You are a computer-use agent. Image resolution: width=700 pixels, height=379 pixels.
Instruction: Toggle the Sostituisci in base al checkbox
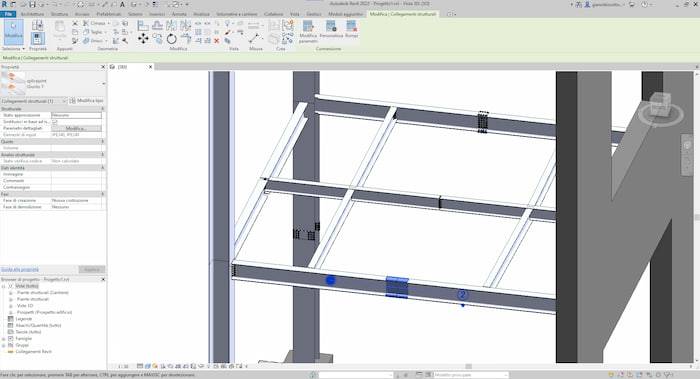point(55,121)
